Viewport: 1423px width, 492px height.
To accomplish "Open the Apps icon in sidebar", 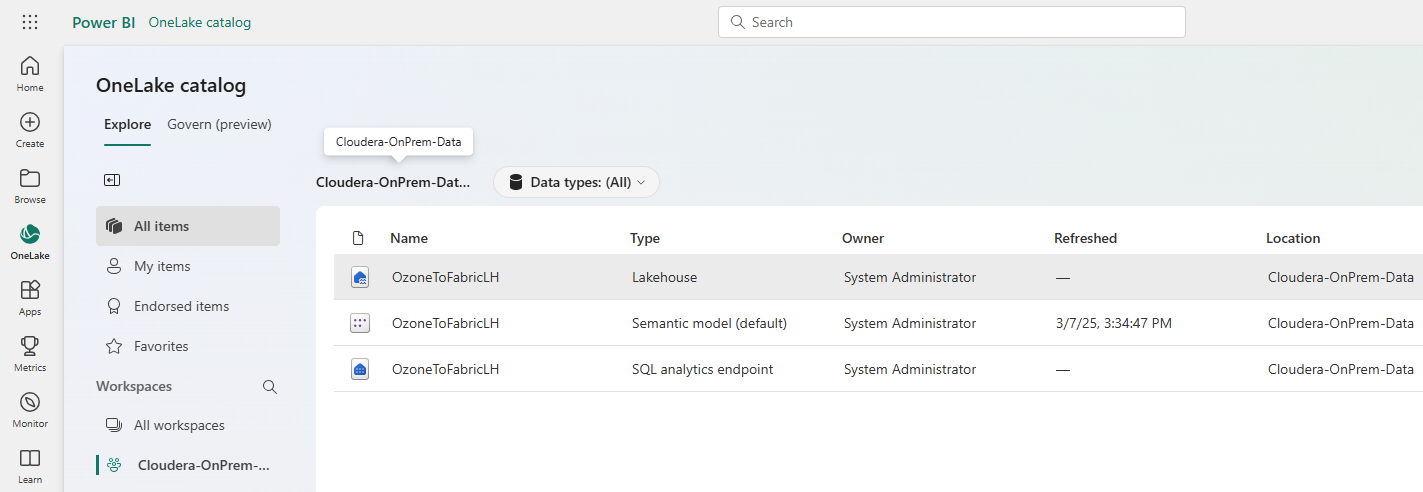I will (30, 297).
